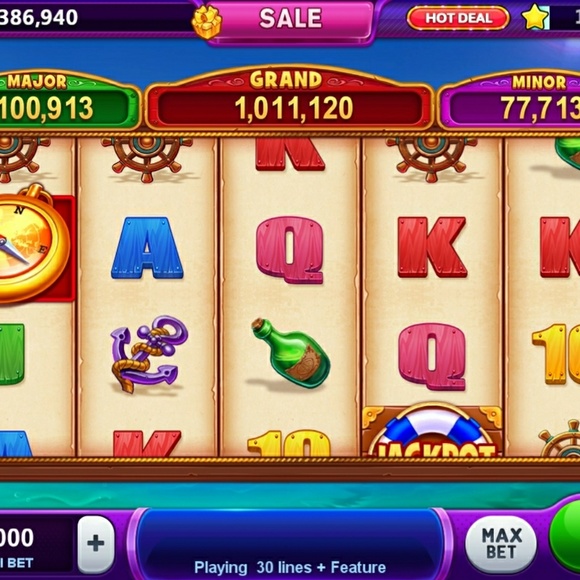Select the MAX BET button
The height and width of the screenshot is (580, 580).
click(x=501, y=543)
